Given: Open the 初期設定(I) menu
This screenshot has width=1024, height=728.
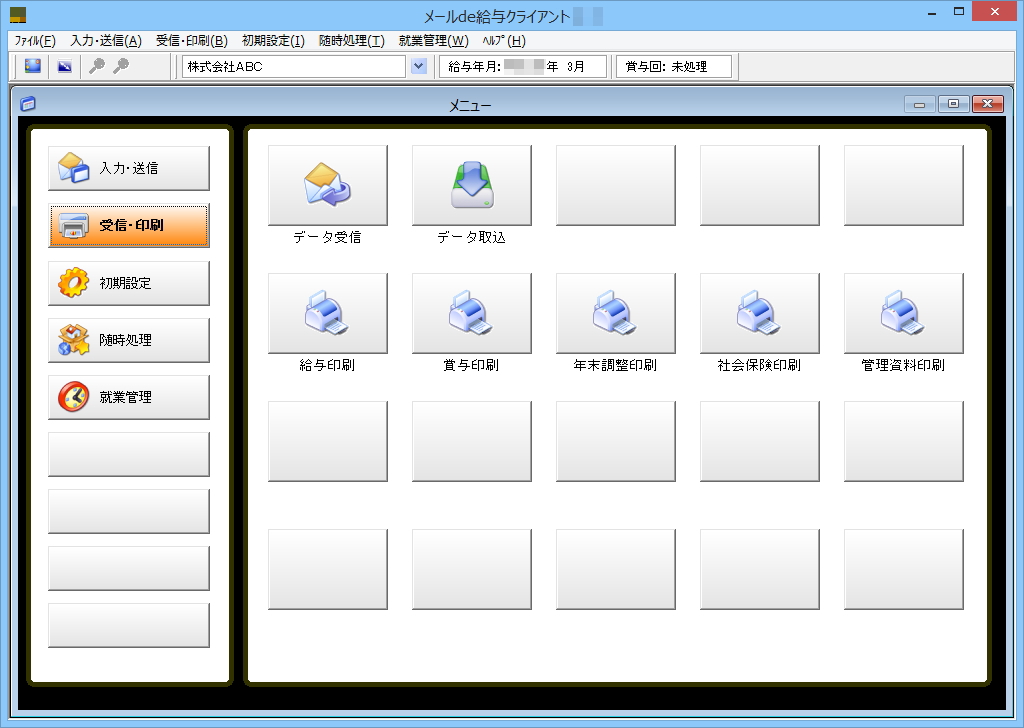Looking at the screenshot, I should pos(273,41).
